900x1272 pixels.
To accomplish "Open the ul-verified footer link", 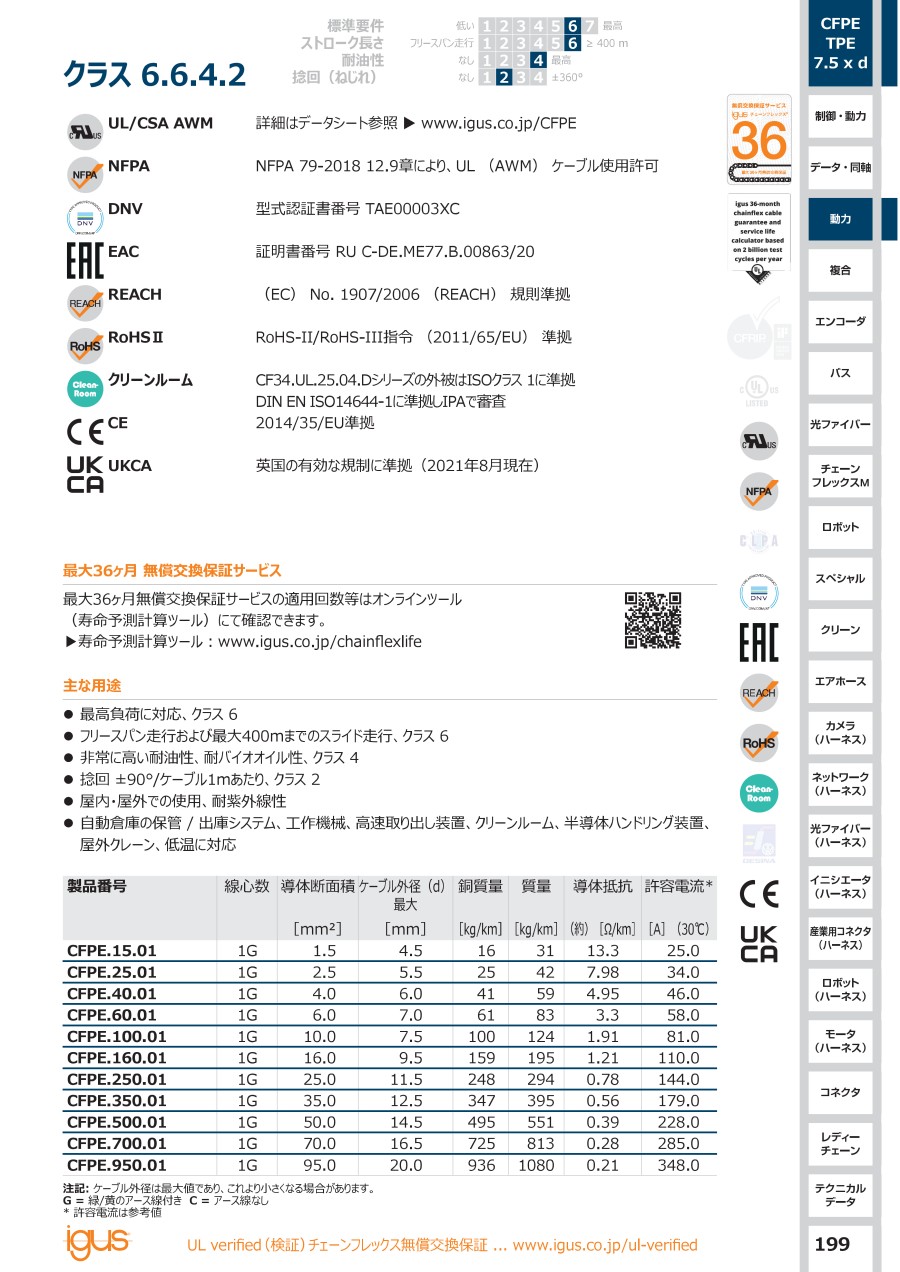I will (604, 1245).
